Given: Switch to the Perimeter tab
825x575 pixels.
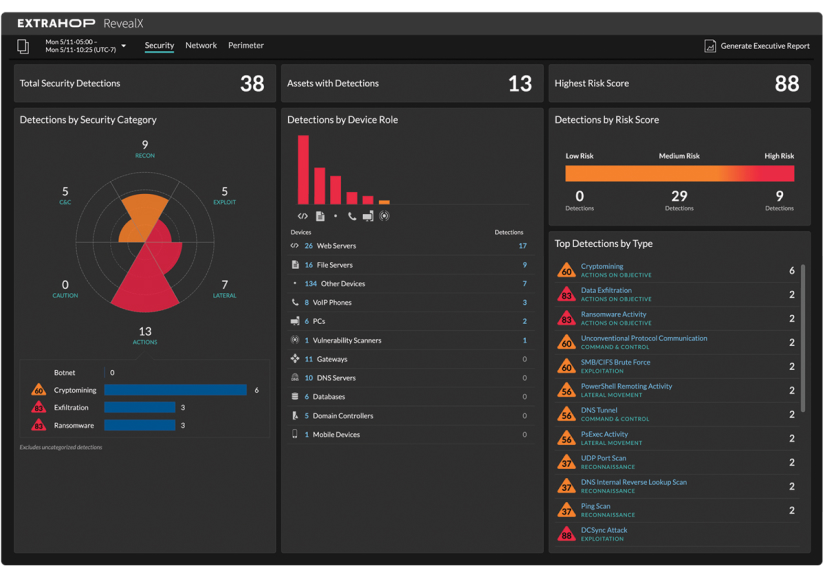Looking at the screenshot, I should [246, 45].
